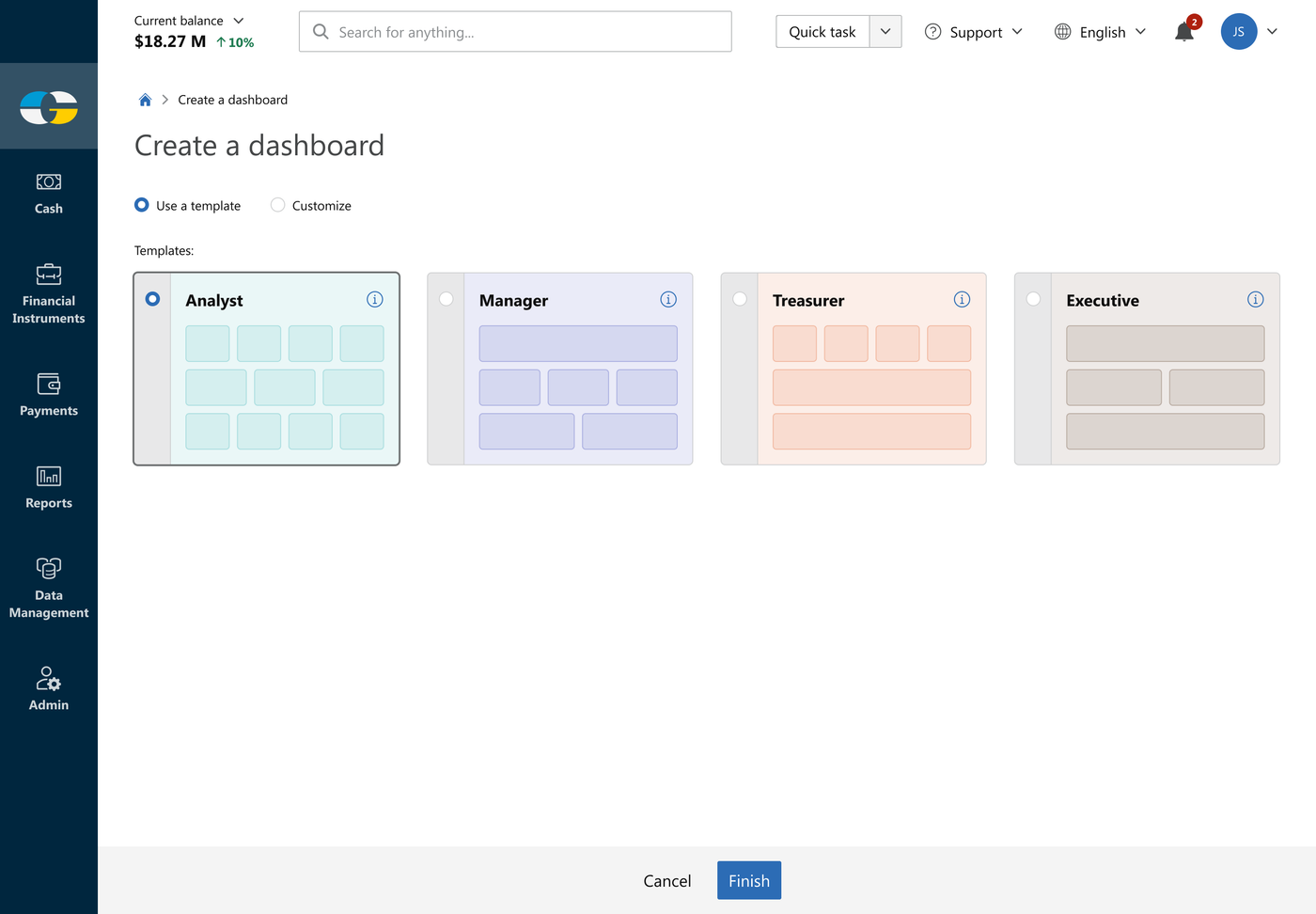
Task: Click the Analyst template layout preview
Action: tap(285, 387)
